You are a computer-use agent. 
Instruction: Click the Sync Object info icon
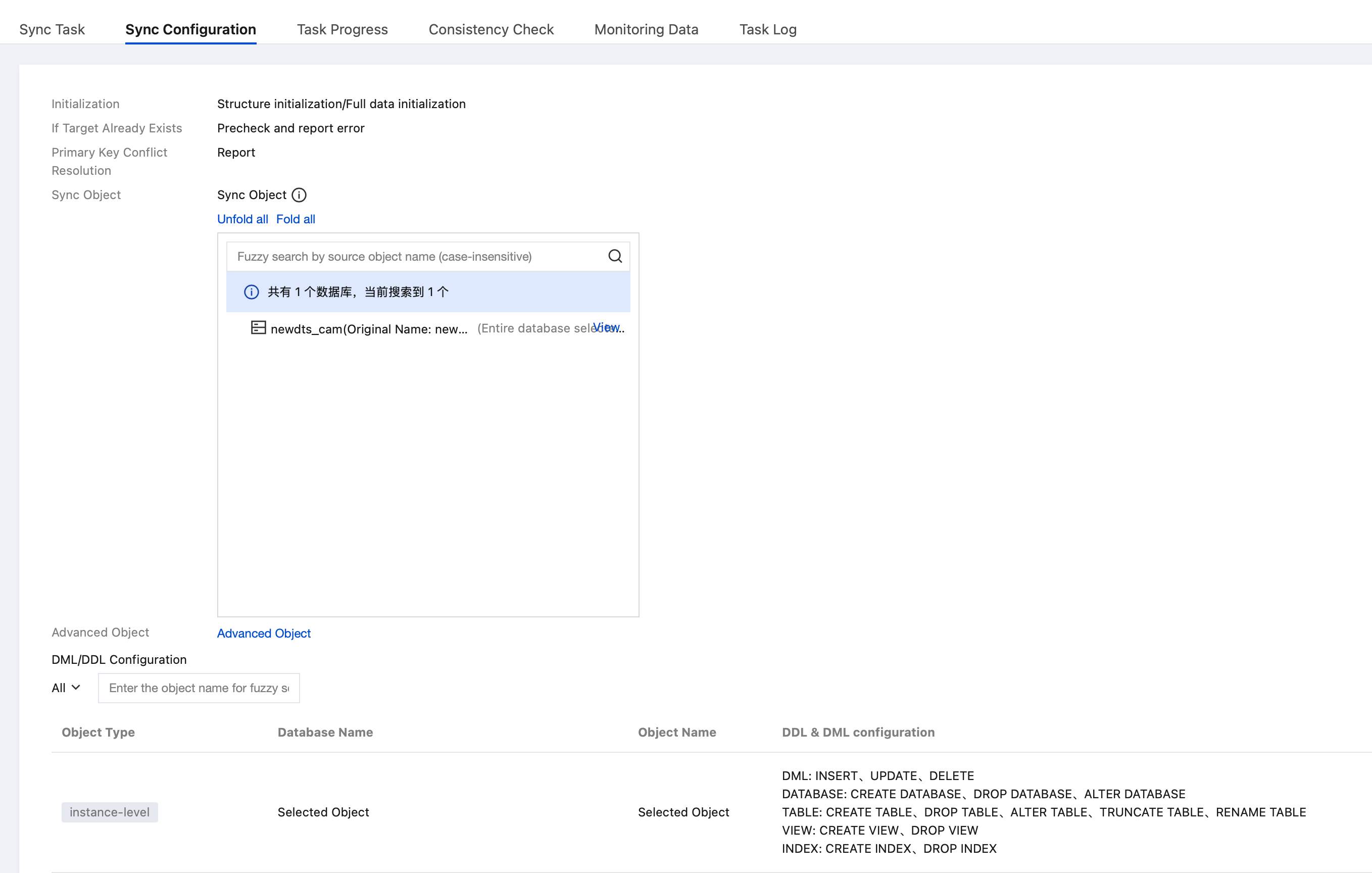tap(299, 195)
